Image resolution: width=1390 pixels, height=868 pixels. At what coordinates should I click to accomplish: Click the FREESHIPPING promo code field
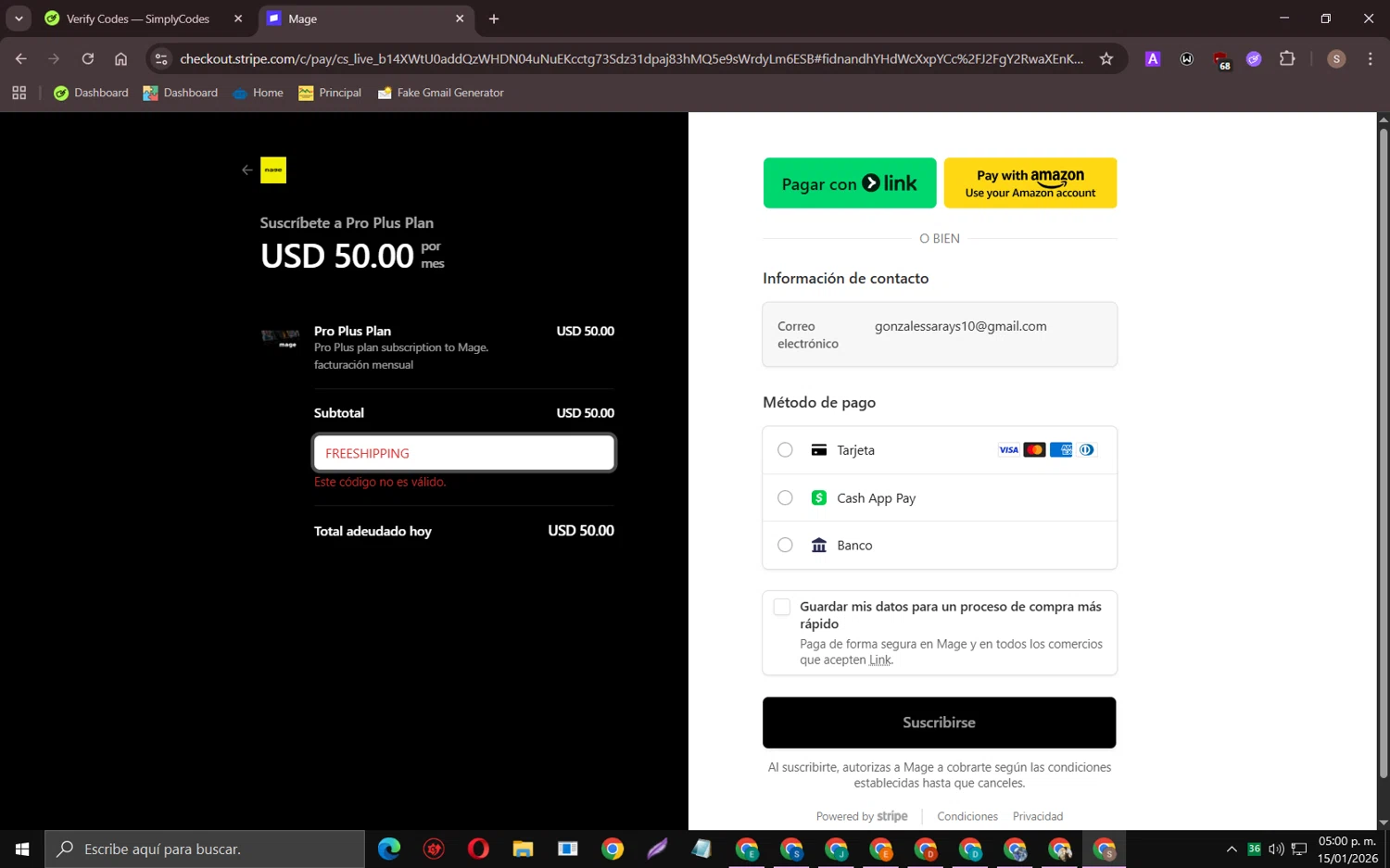464,453
